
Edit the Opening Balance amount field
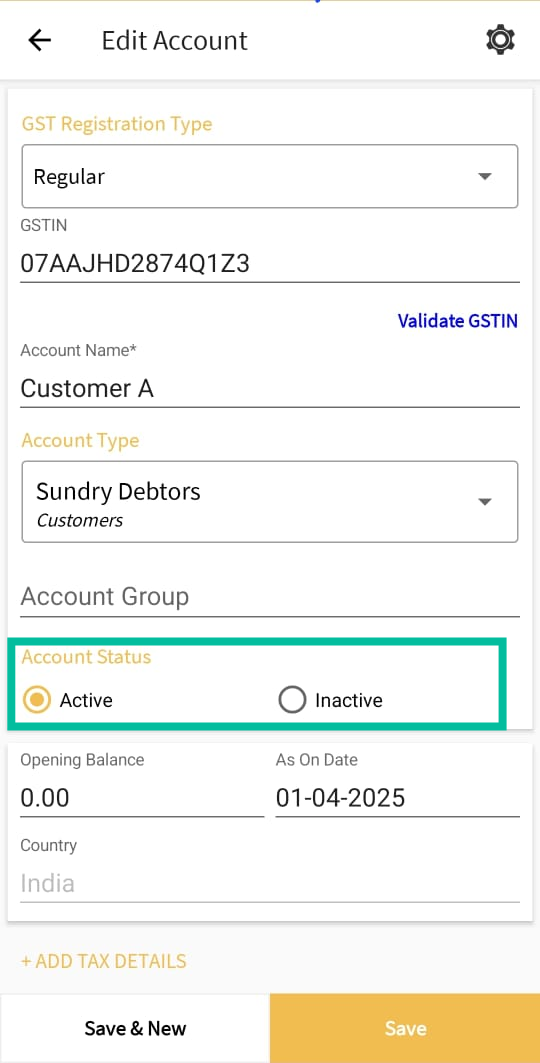pos(142,798)
